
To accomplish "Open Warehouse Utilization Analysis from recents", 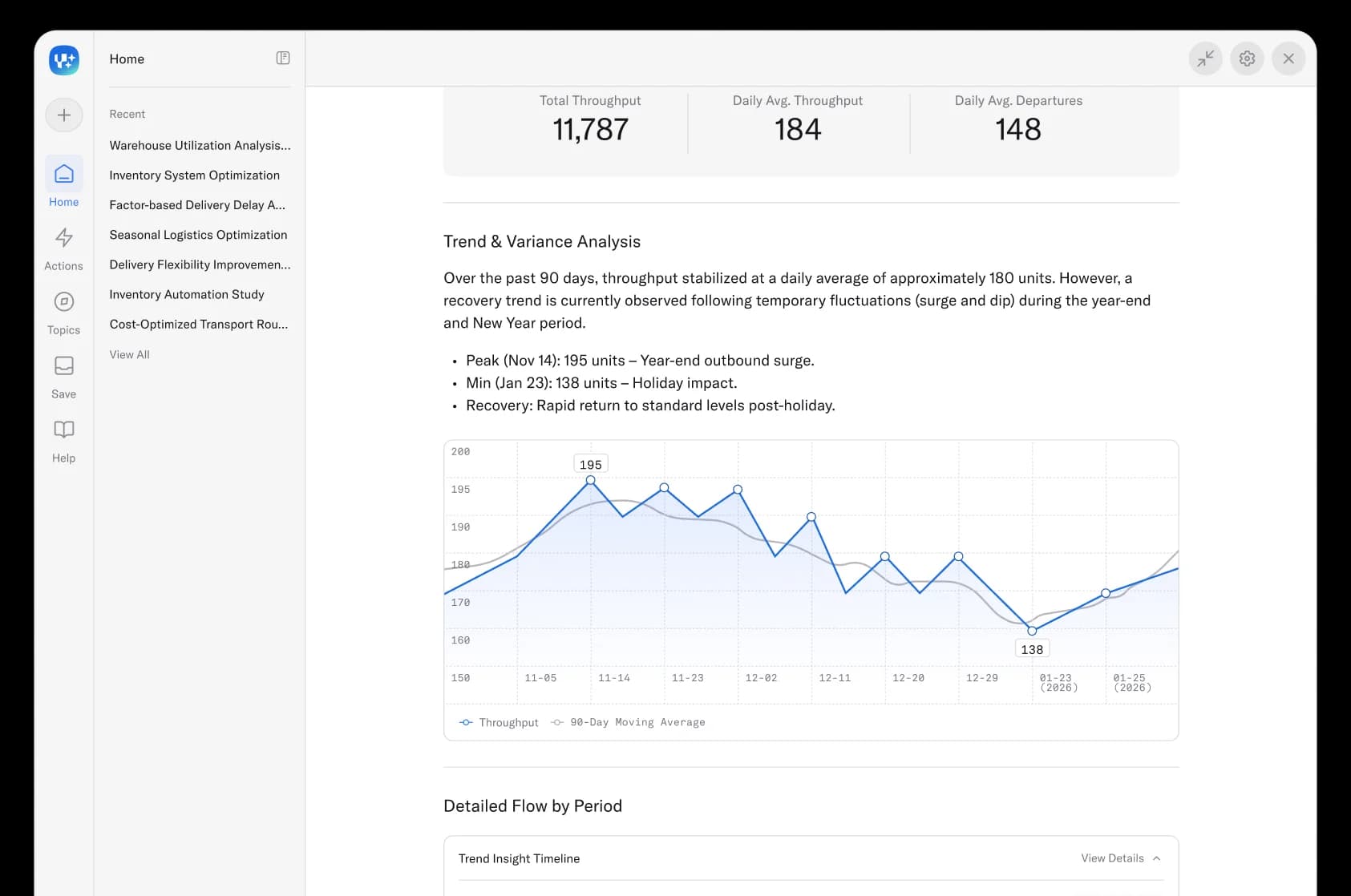I will coord(200,145).
